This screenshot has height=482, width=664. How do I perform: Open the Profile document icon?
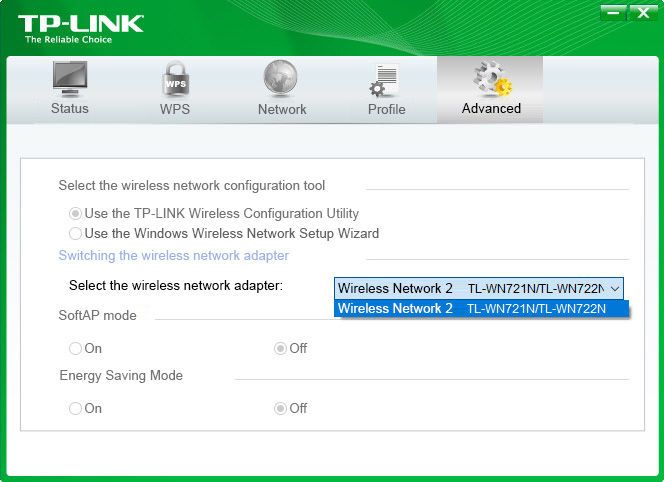pyautogui.click(x=386, y=80)
